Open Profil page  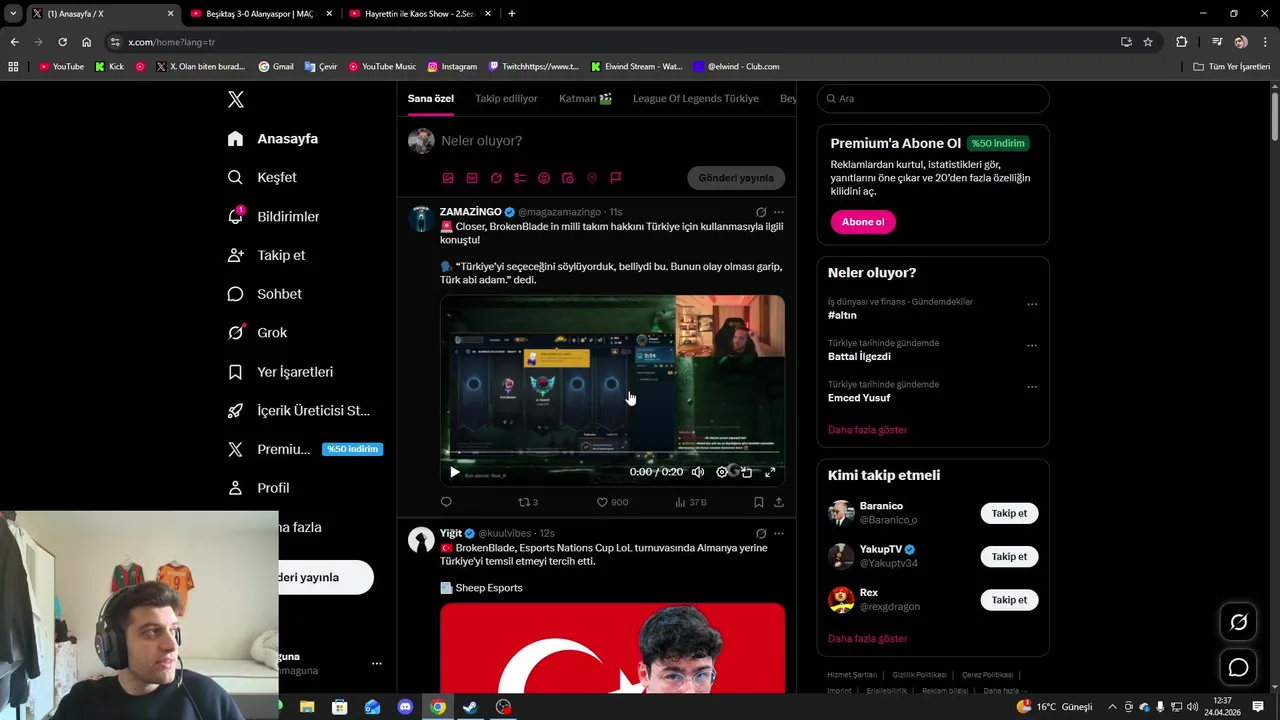coord(258,488)
